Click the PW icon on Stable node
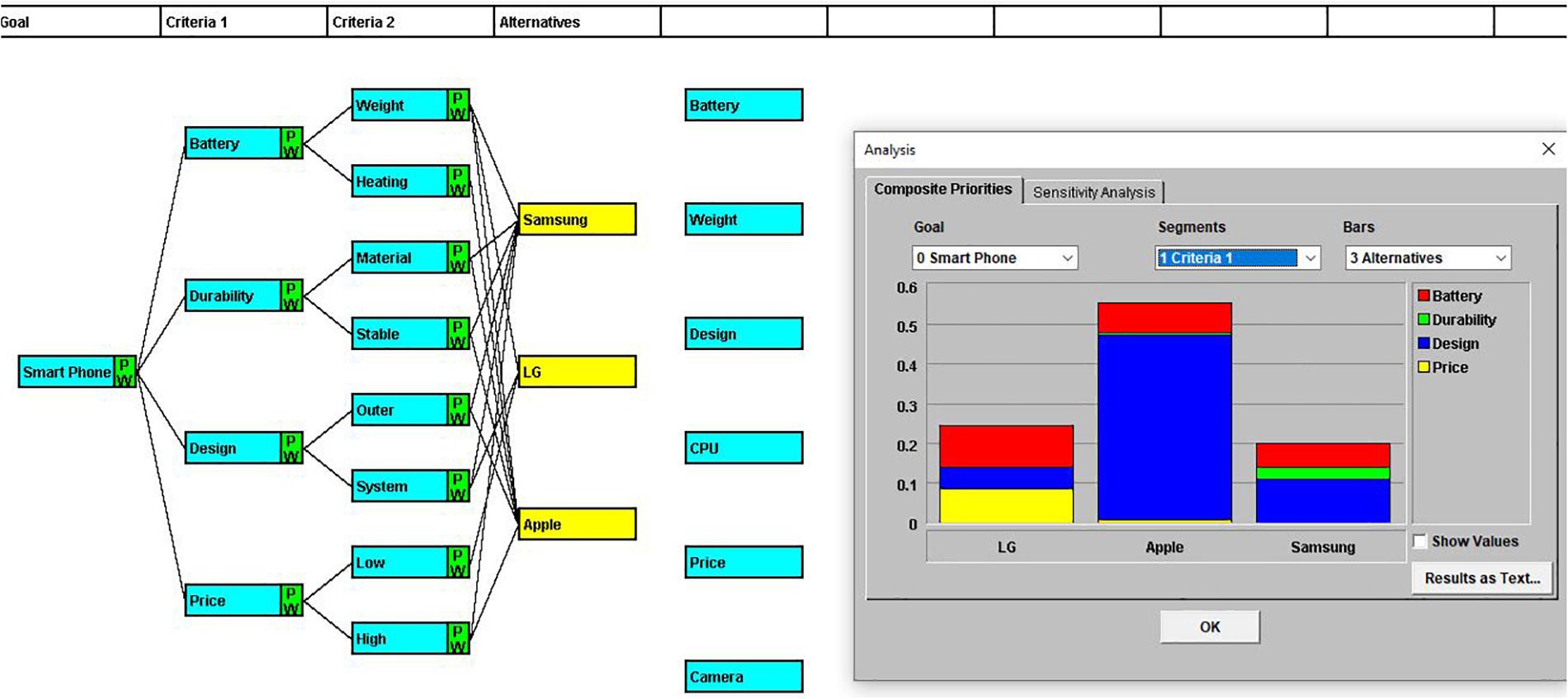1568x699 pixels. click(458, 334)
